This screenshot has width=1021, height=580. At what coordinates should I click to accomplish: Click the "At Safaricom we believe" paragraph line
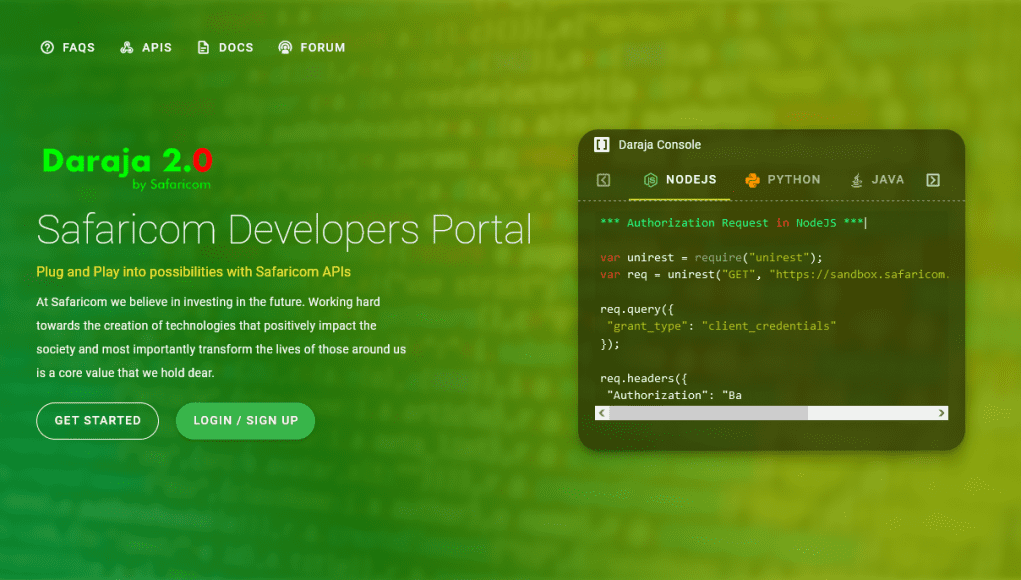click(x=208, y=302)
